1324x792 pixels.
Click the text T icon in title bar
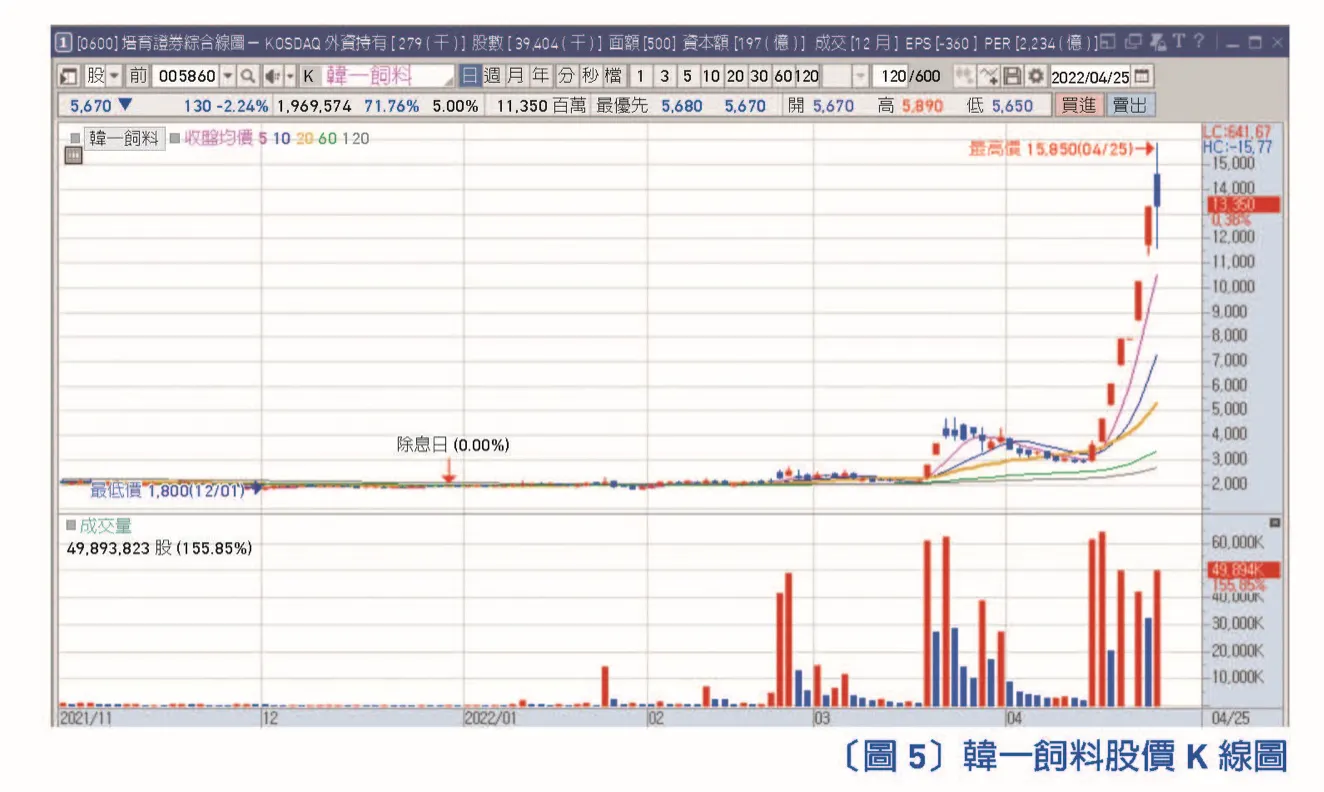coord(1180,42)
